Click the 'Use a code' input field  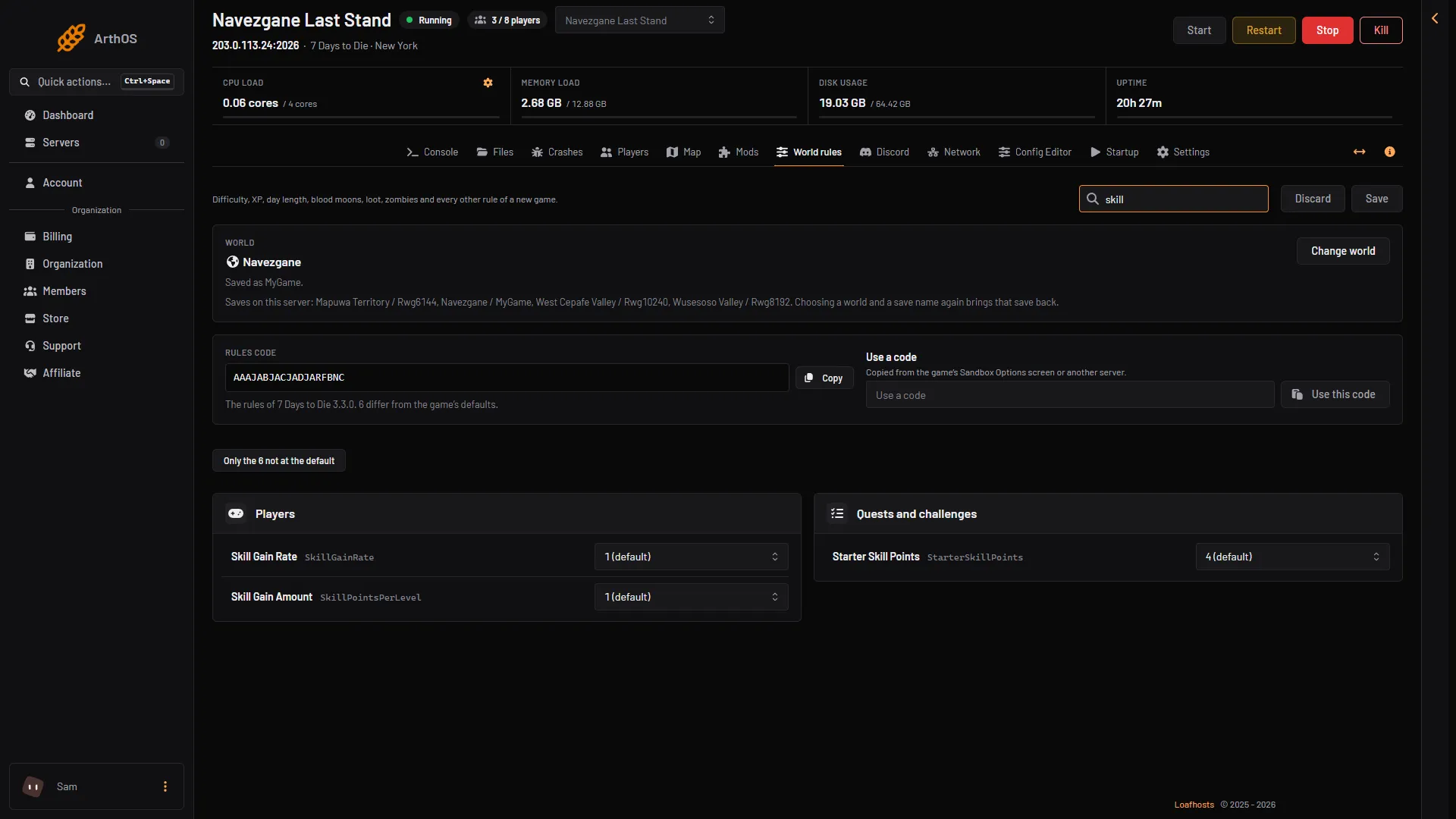tap(1070, 394)
